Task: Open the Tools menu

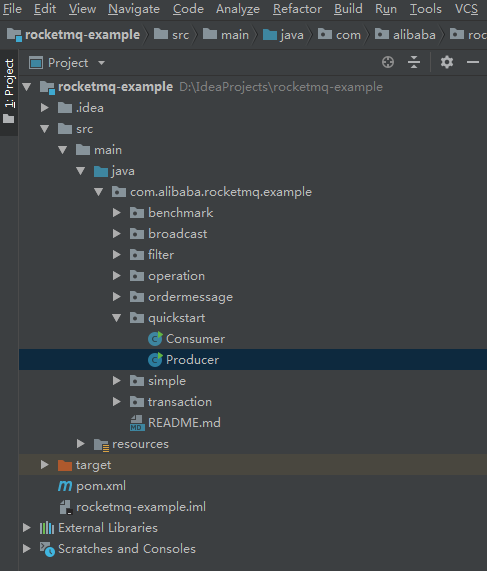Action: (425, 9)
